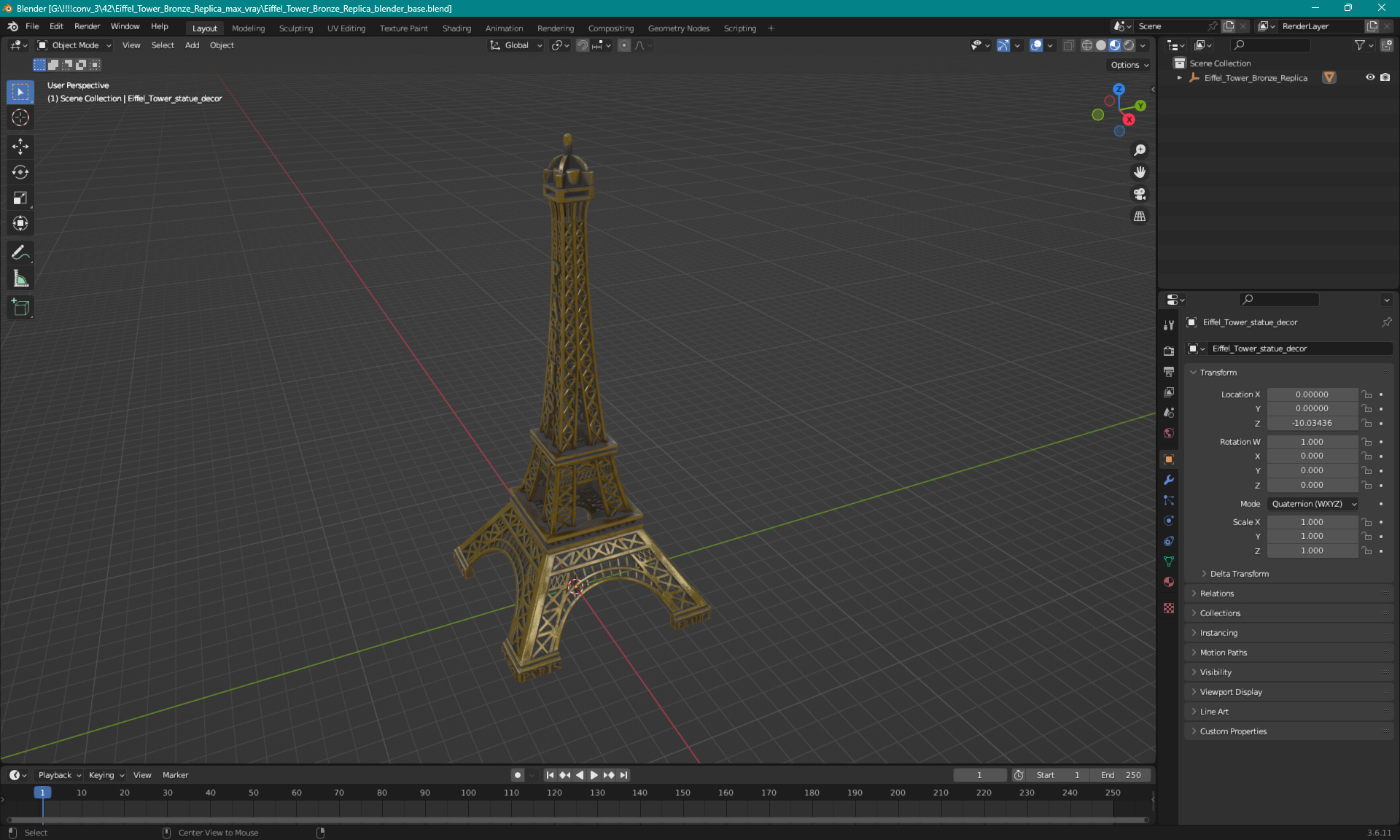Open the Physics properties tab
Screen dimensions: 1400x840
[x=1169, y=521]
